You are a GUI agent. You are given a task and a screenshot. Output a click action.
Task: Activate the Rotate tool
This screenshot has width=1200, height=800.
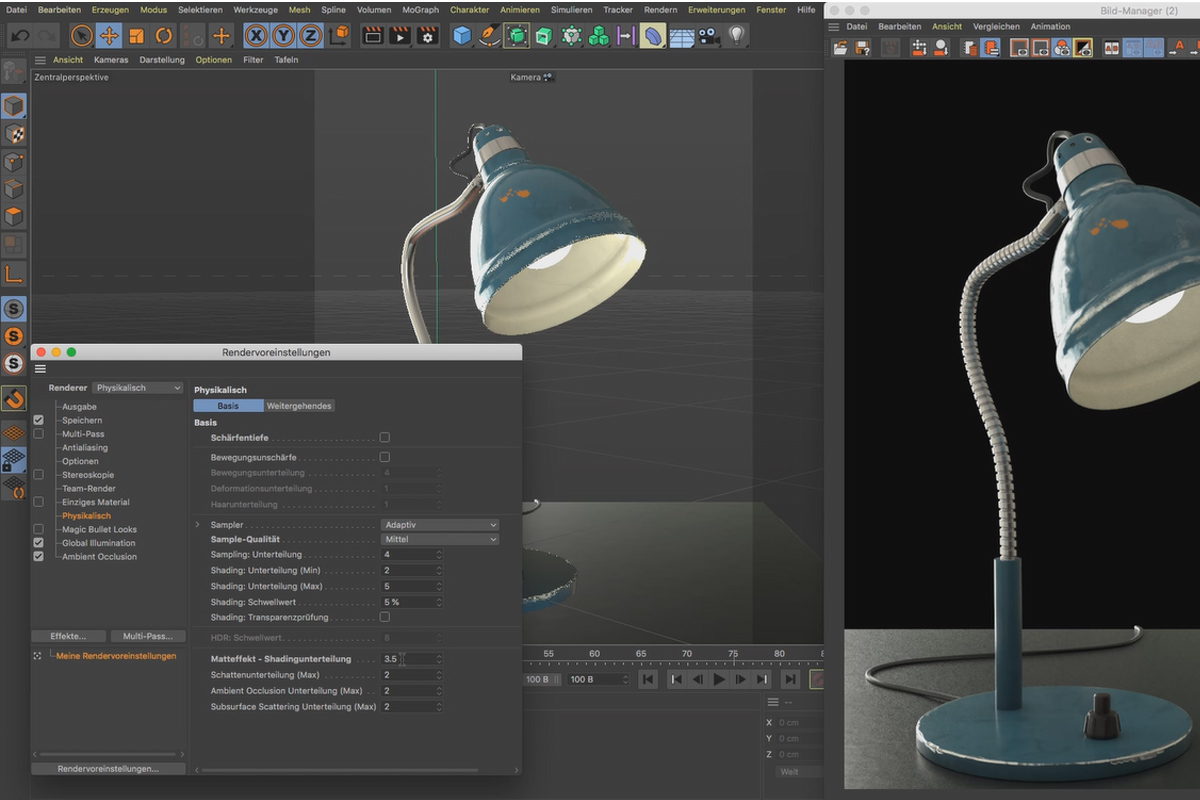(164, 36)
